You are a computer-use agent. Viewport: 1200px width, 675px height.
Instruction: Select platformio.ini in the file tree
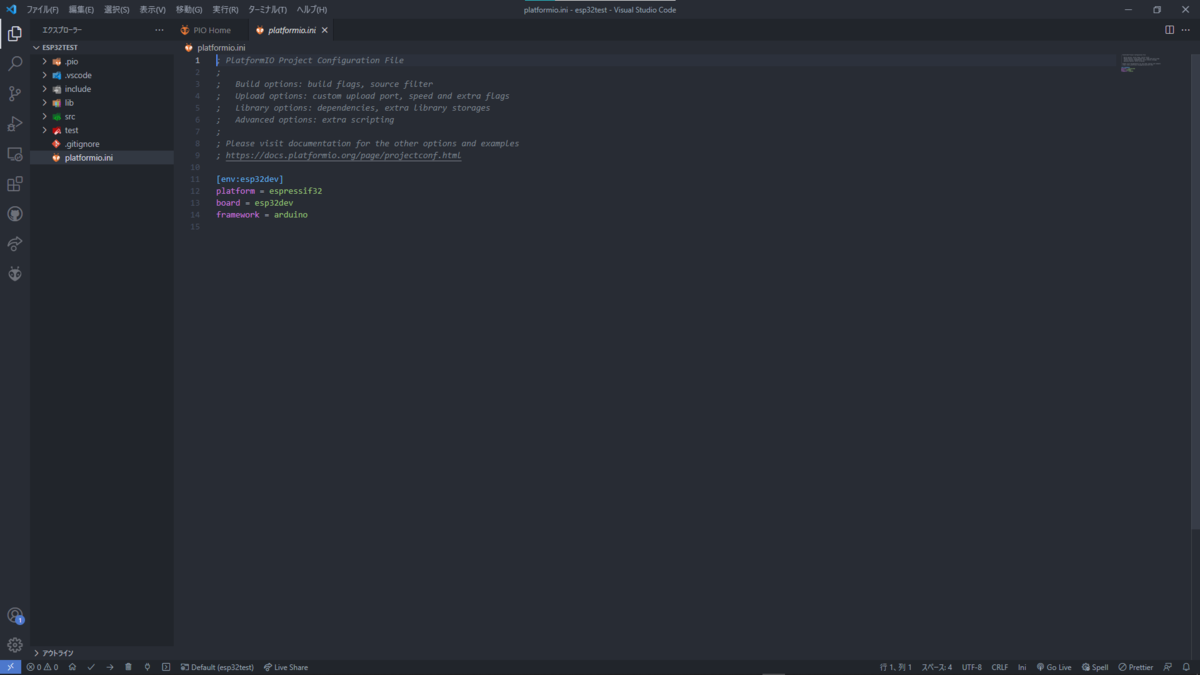(102, 158)
